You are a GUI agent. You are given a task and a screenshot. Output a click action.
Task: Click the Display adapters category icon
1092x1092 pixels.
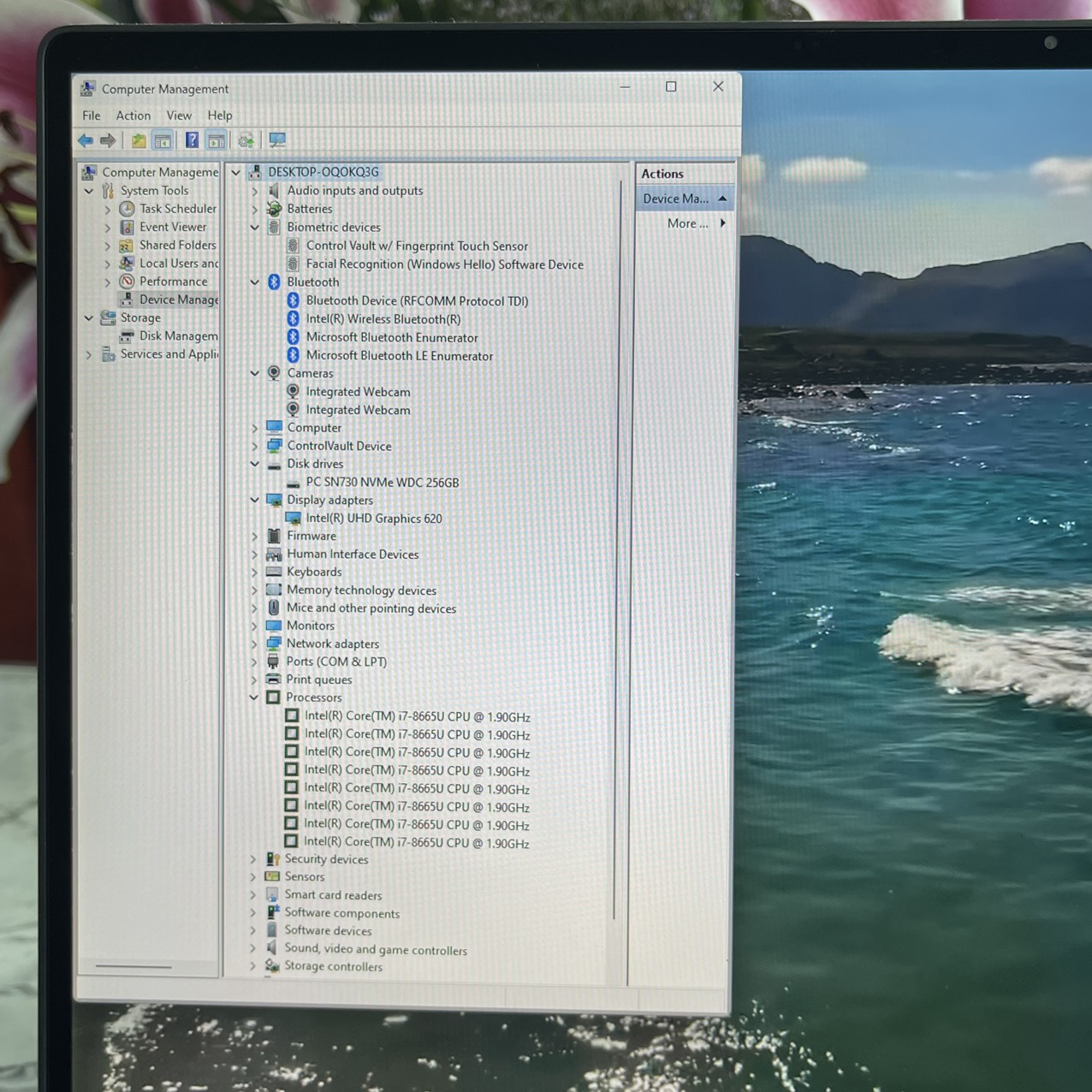coord(274,500)
